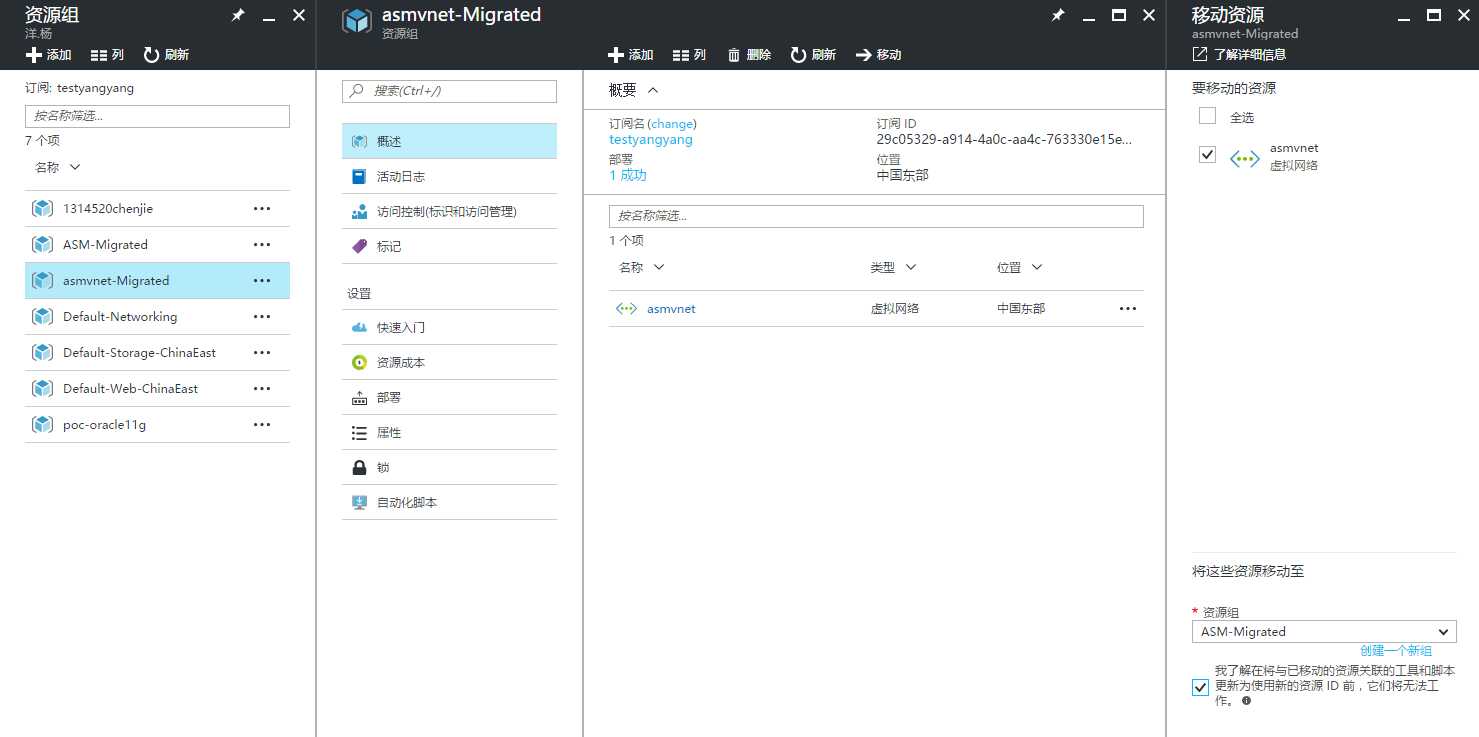Image resolution: width=1479 pixels, height=737 pixels.
Task: Toggle the resource ID acknowledgment checkbox
Action: coord(1200,687)
